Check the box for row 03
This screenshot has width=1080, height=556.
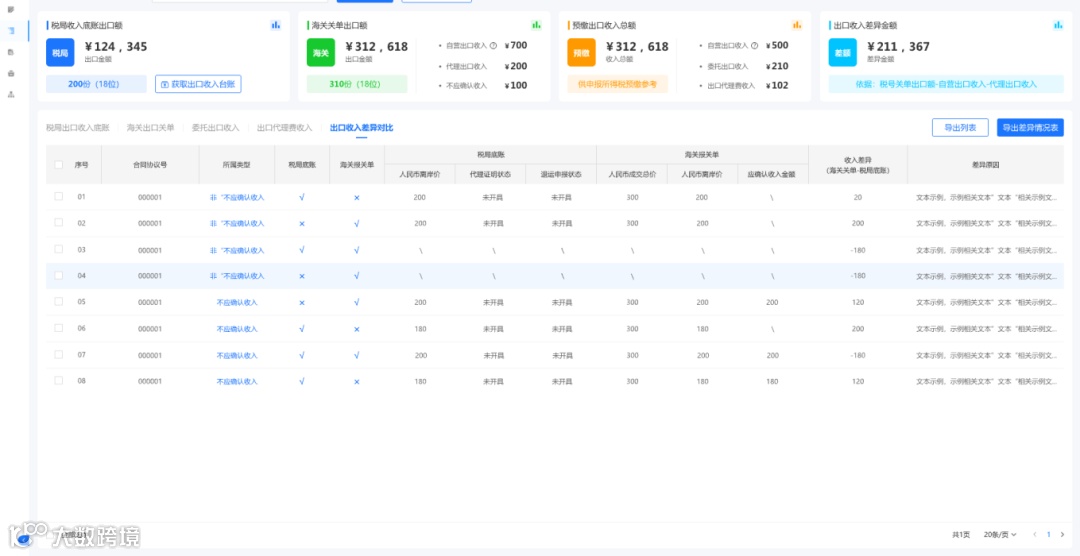coord(59,249)
